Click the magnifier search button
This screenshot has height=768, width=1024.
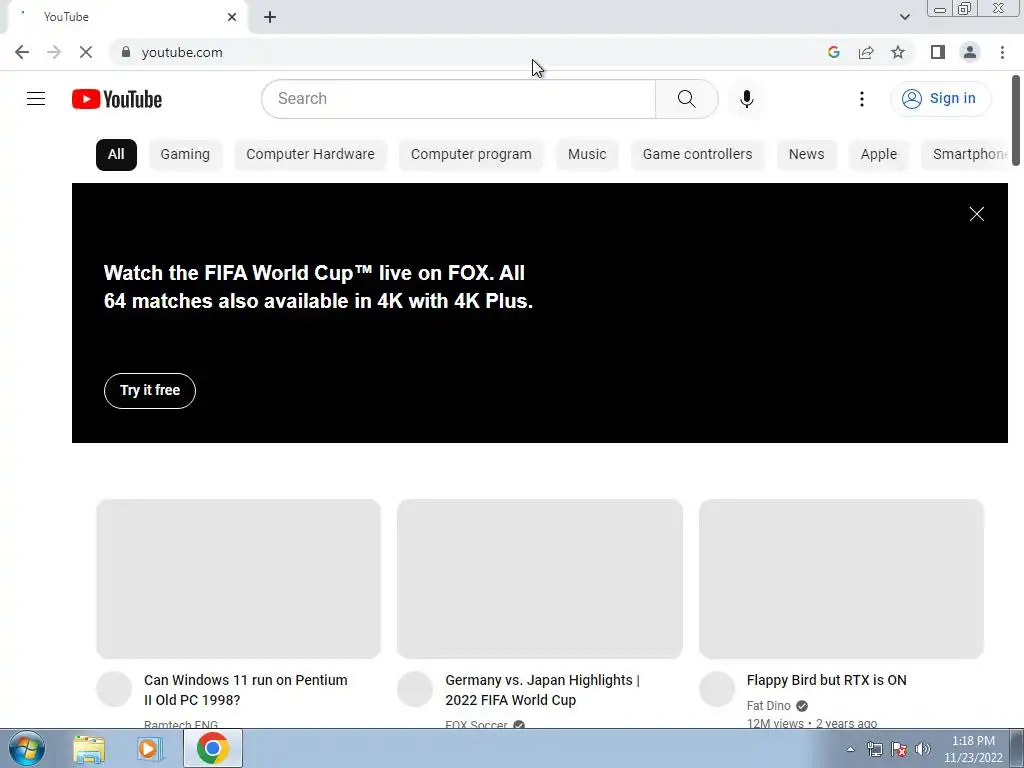click(686, 99)
